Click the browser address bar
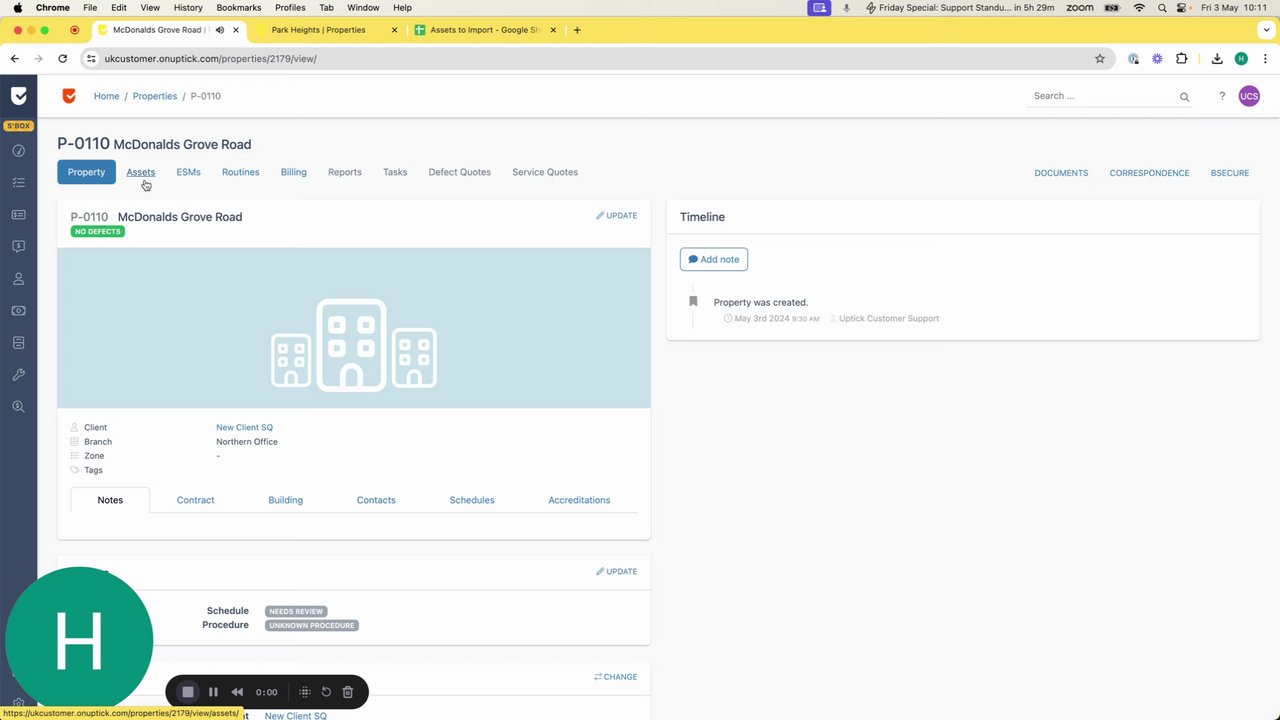This screenshot has height=720, width=1280. click(x=590, y=59)
